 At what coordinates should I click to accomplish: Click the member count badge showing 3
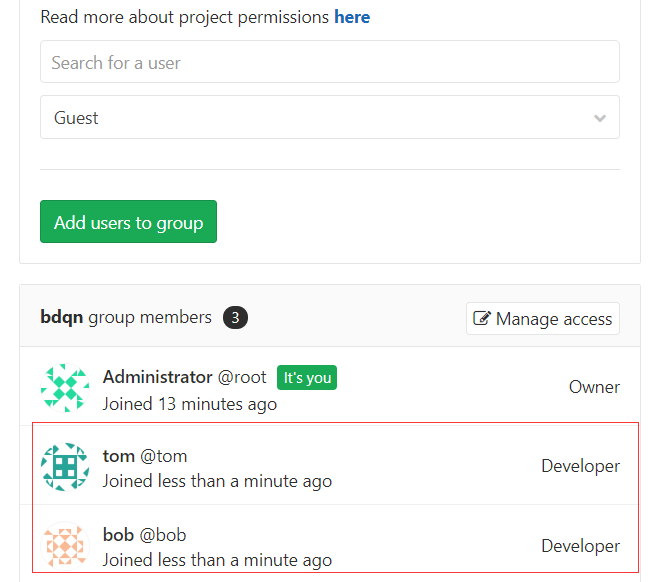(x=235, y=318)
